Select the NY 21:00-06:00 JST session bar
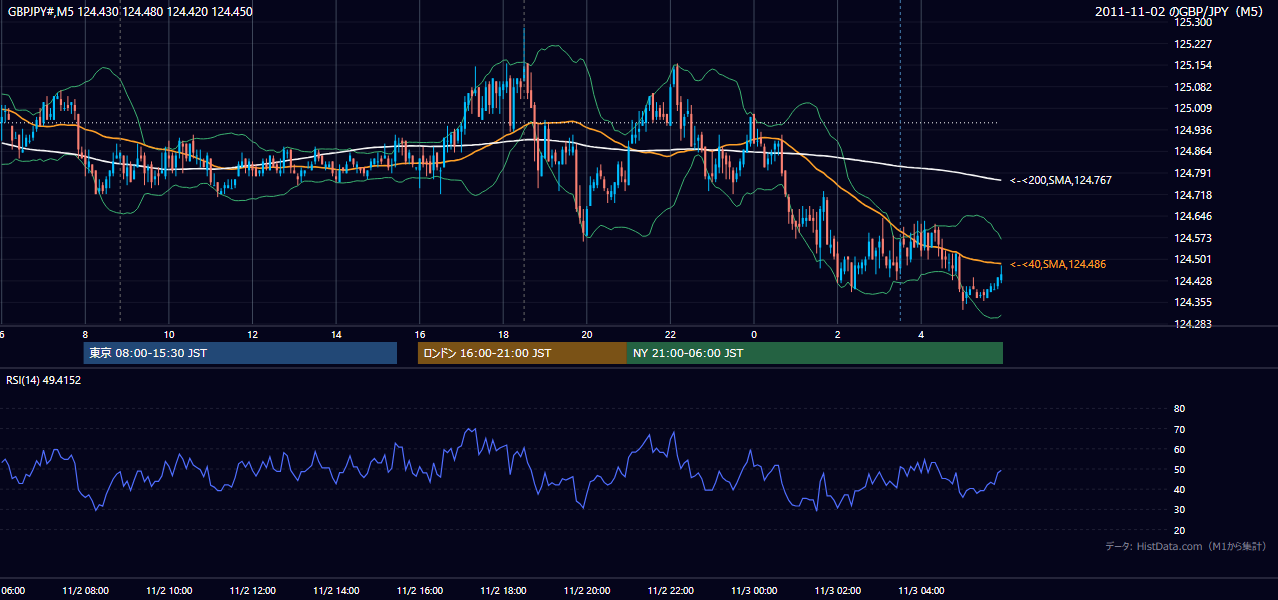 point(815,353)
